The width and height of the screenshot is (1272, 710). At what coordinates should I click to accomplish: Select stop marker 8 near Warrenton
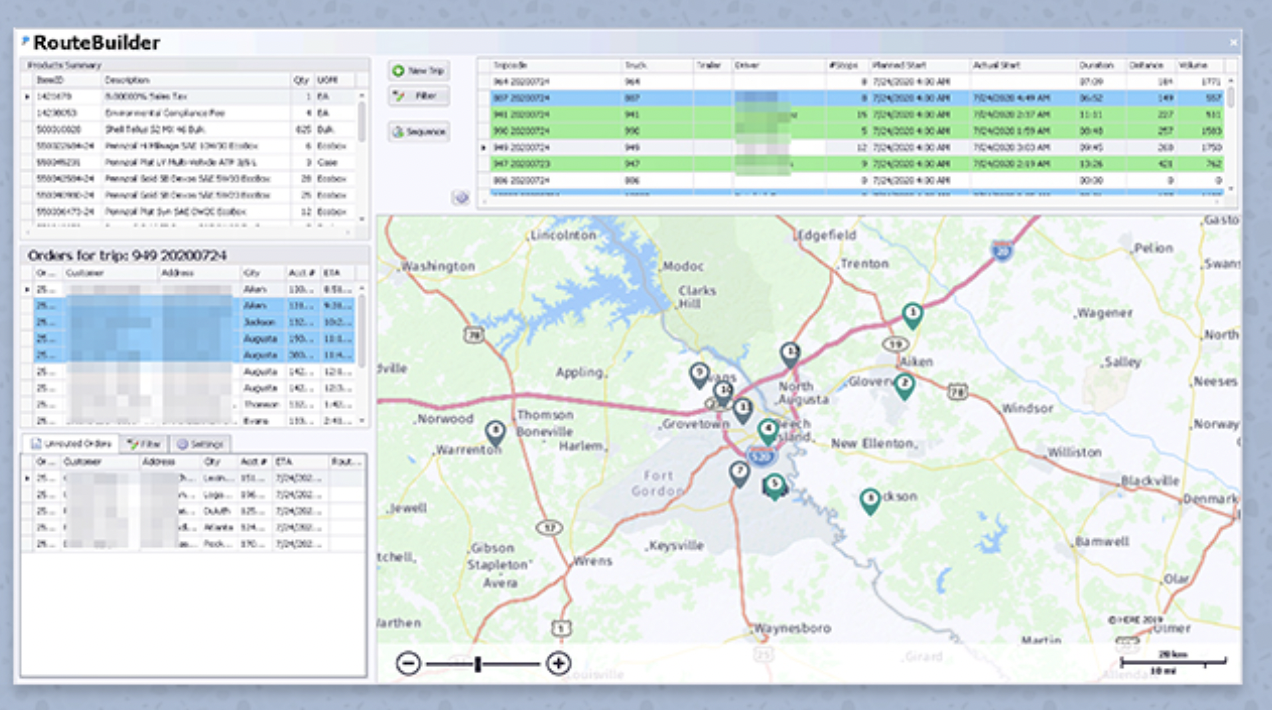click(x=495, y=432)
